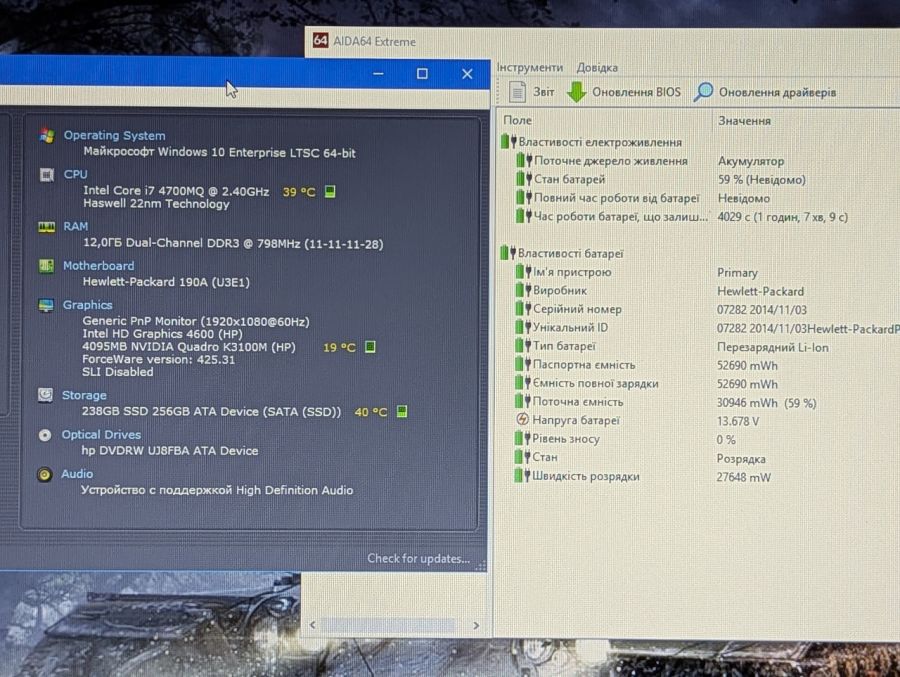Click Hewlett-Packard 190A (U3E1) text
This screenshot has height=677, width=900.
[x=166, y=282]
